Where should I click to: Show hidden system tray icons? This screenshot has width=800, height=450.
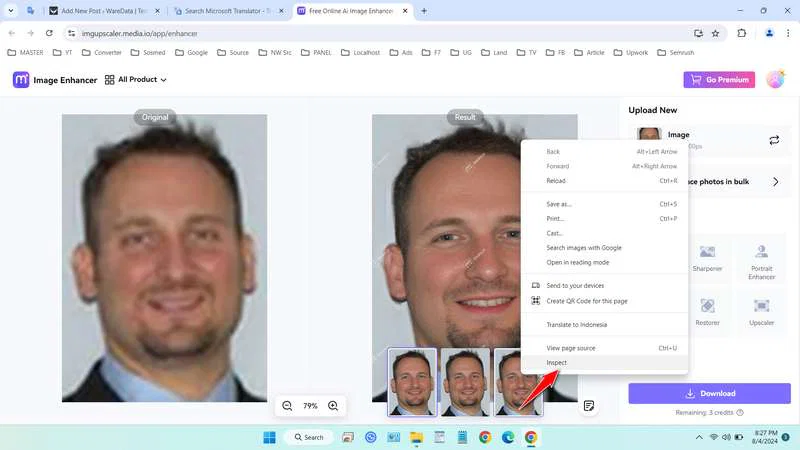(x=699, y=437)
